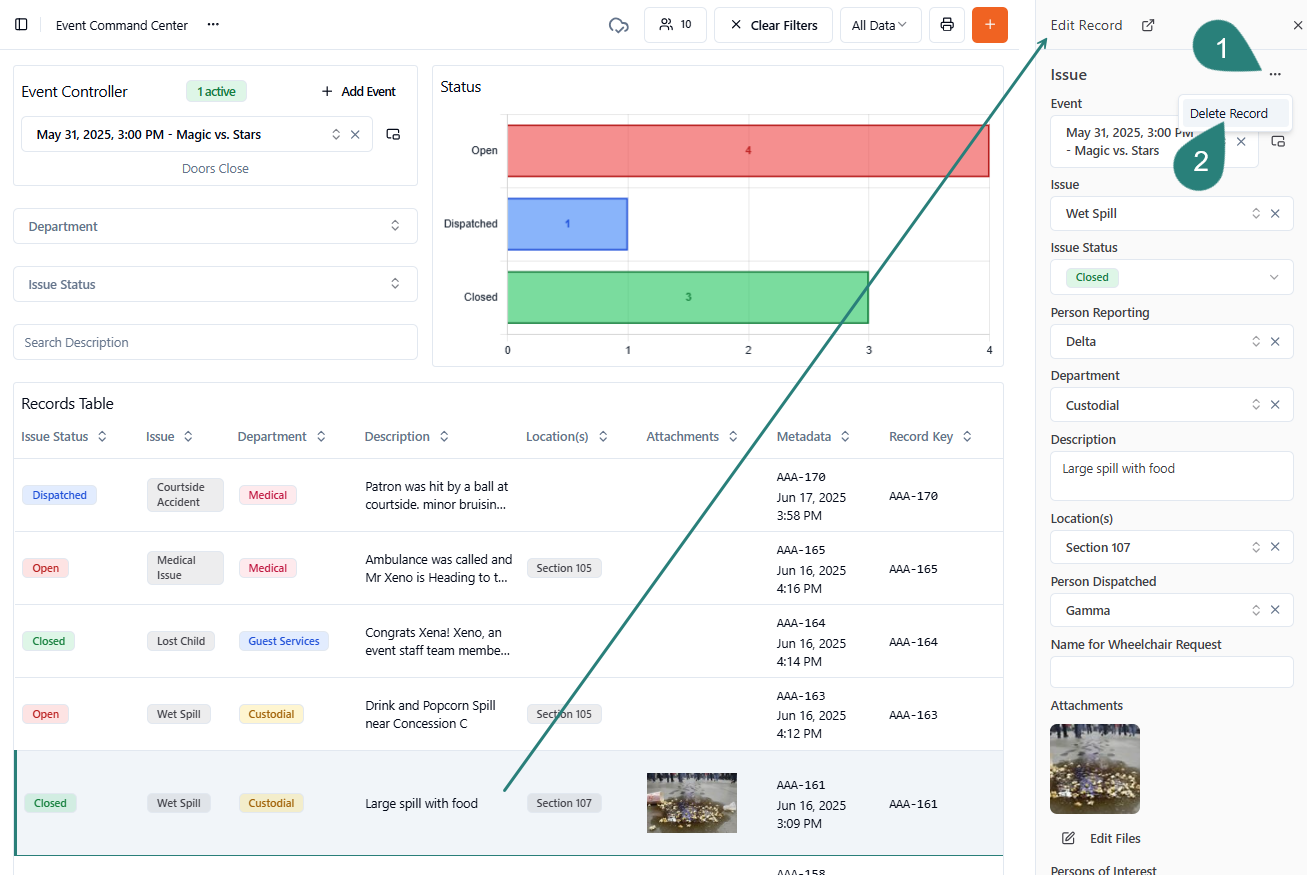This screenshot has width=1307, height=875.
Task: Open spill attachment thumbnail in AAA-161 row
Action: pos(691,803)
